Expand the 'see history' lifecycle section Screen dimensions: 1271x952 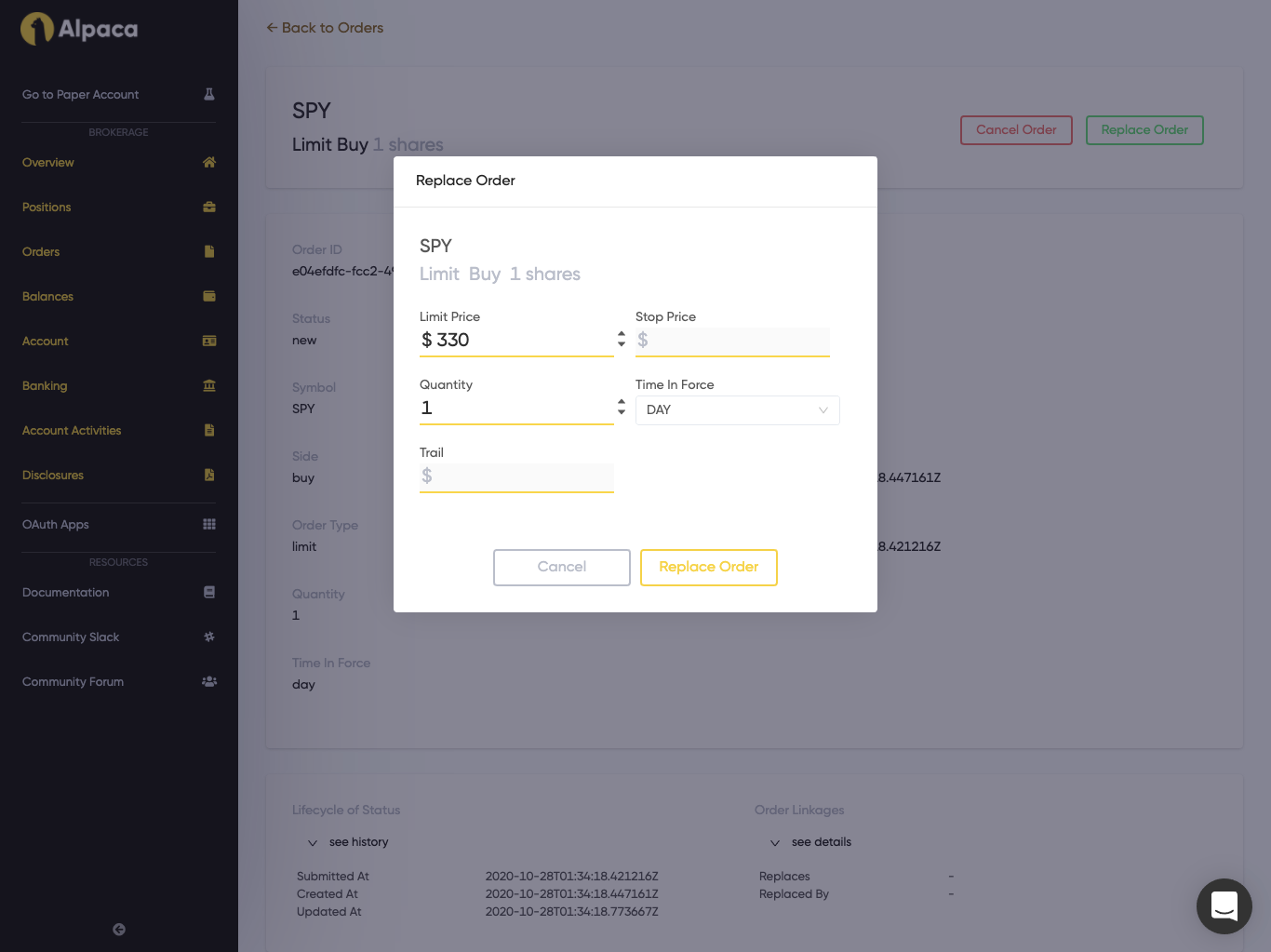tap(348, 842)
